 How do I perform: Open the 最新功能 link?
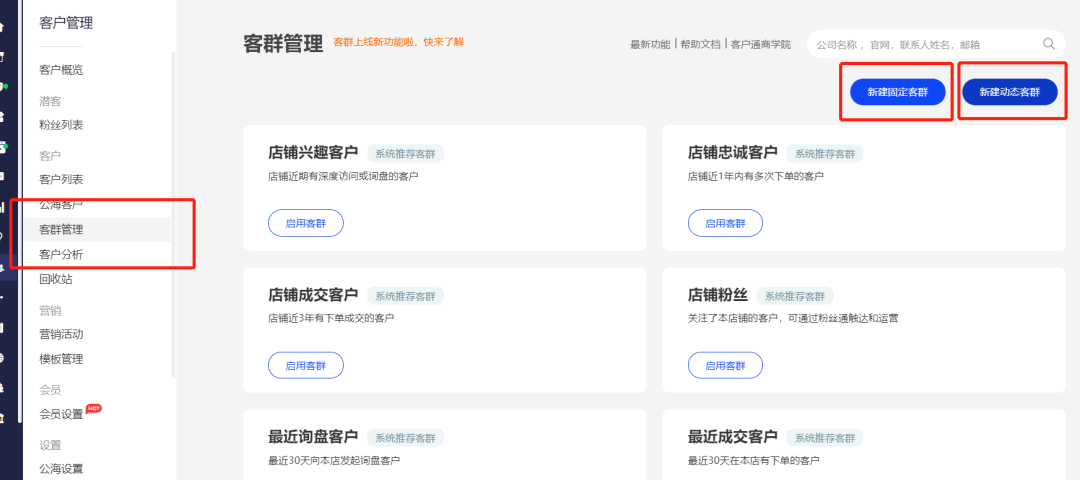click(650, 44)
